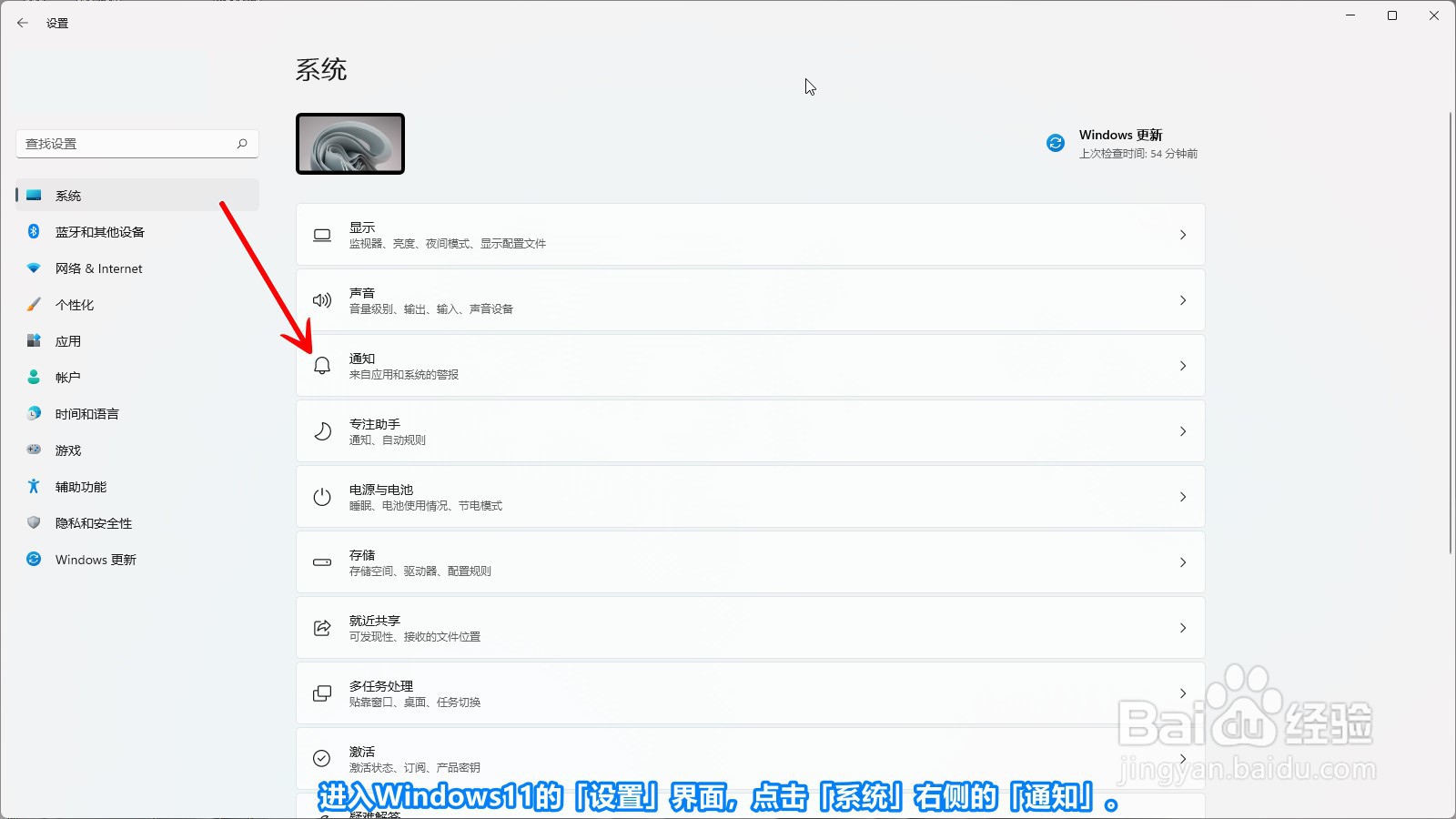Click the 电源与电池 power icon
This screenshot has width=1456, height=819.
coord(322,497)
